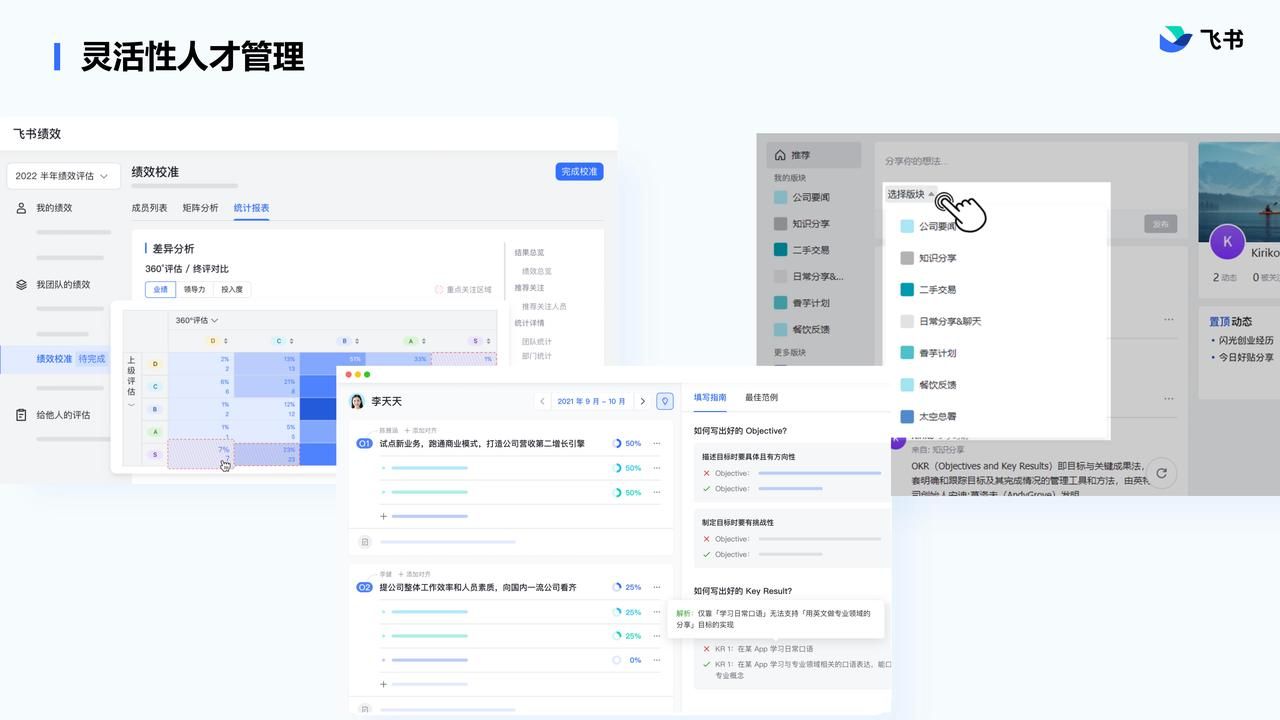Click the O1 objective badge
Screen dimensions: 1280x720
[365, 443]
